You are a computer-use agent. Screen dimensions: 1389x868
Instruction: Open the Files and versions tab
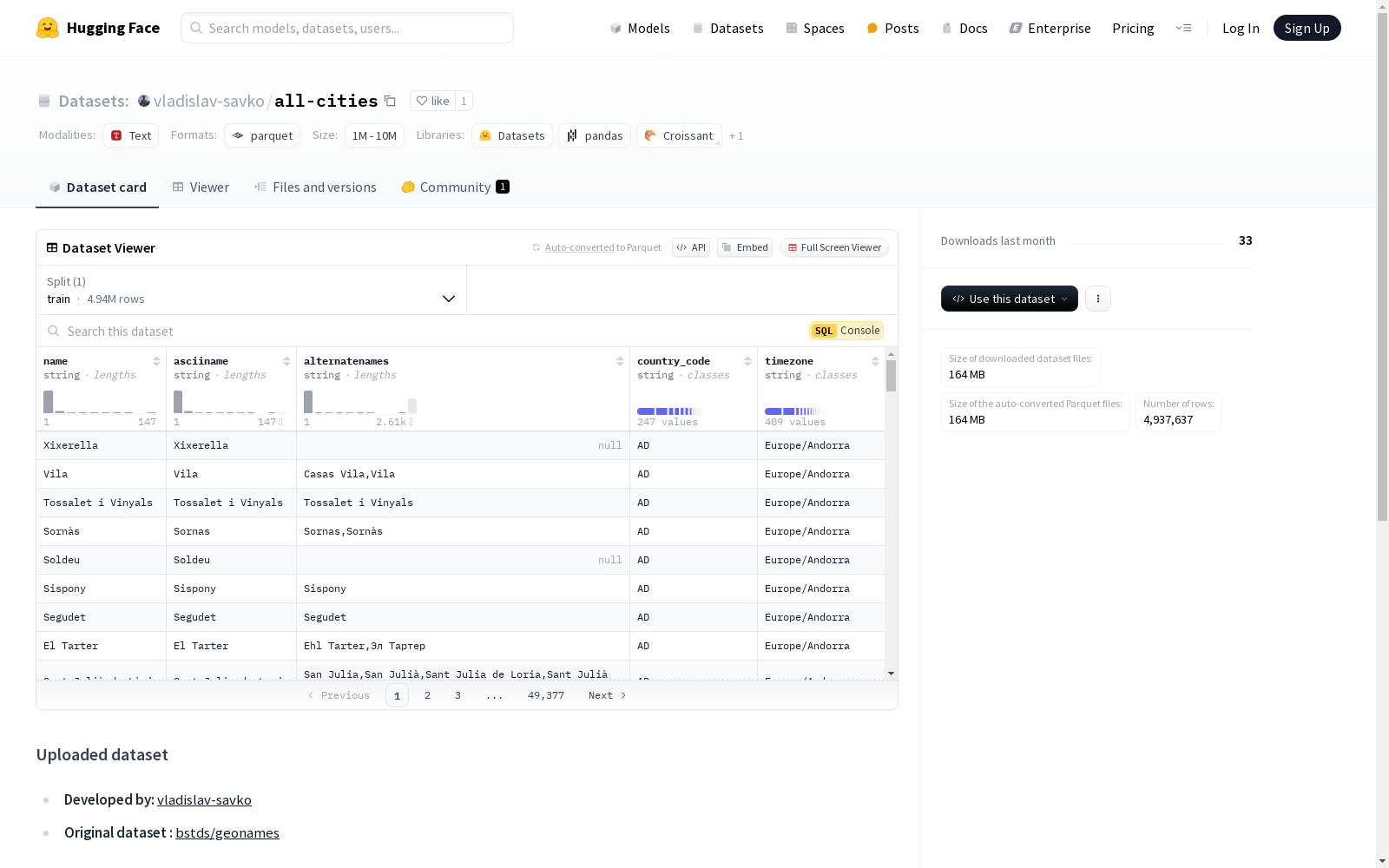point(315,187)
